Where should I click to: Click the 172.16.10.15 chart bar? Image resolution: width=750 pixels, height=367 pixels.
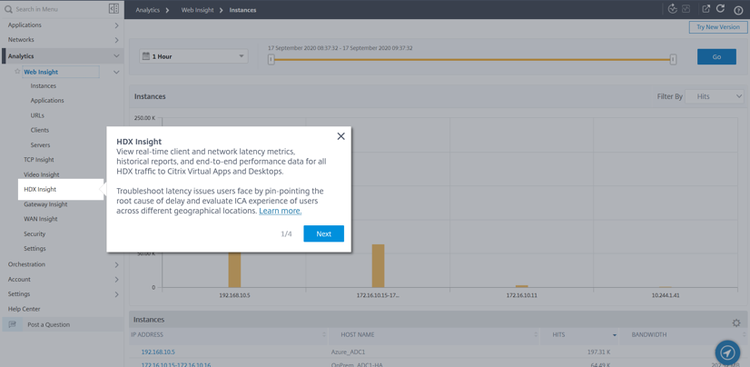tap(378, 266)
